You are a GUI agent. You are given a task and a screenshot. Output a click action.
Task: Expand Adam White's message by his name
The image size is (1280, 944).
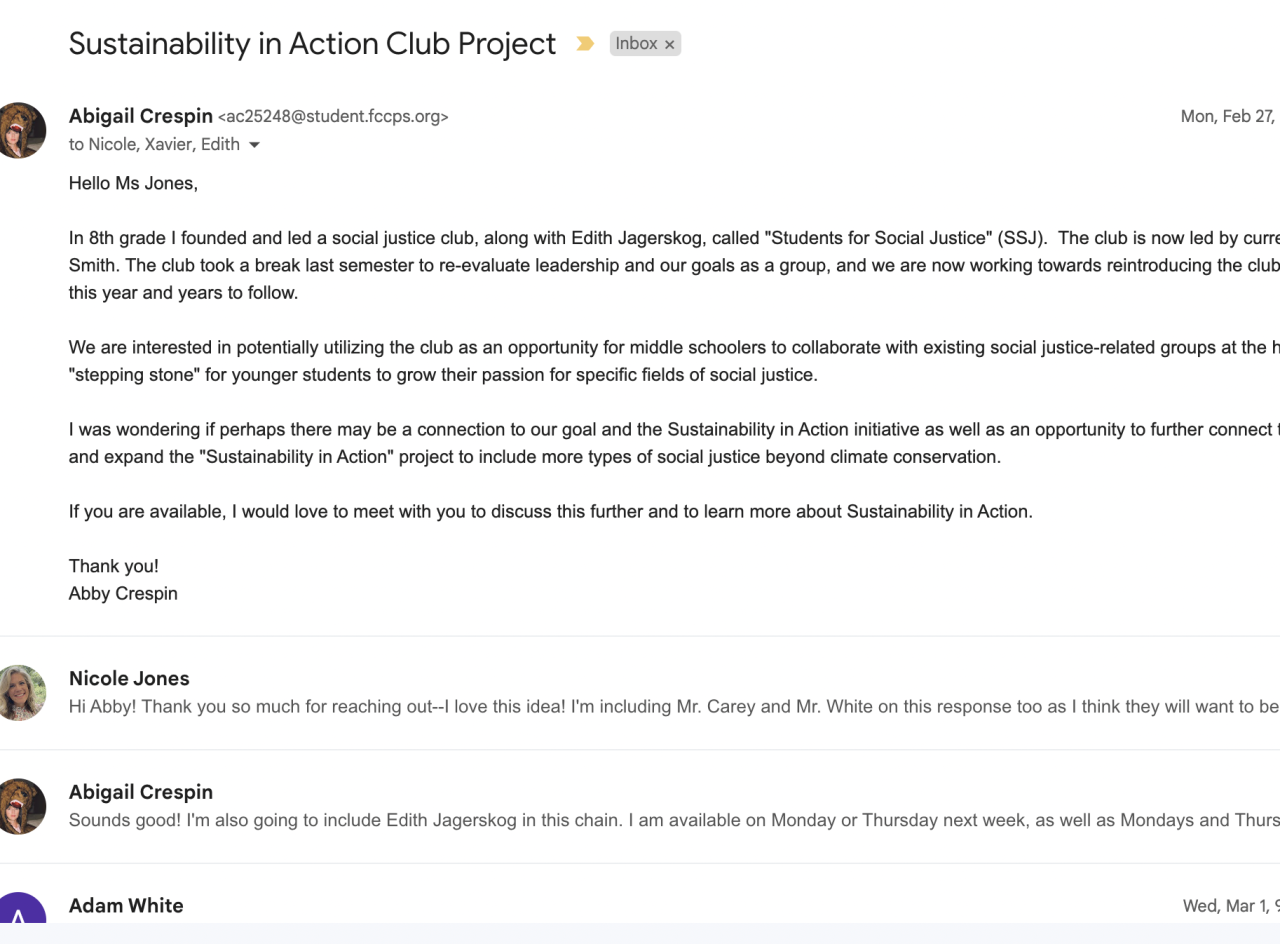click(x=126, y=905)
